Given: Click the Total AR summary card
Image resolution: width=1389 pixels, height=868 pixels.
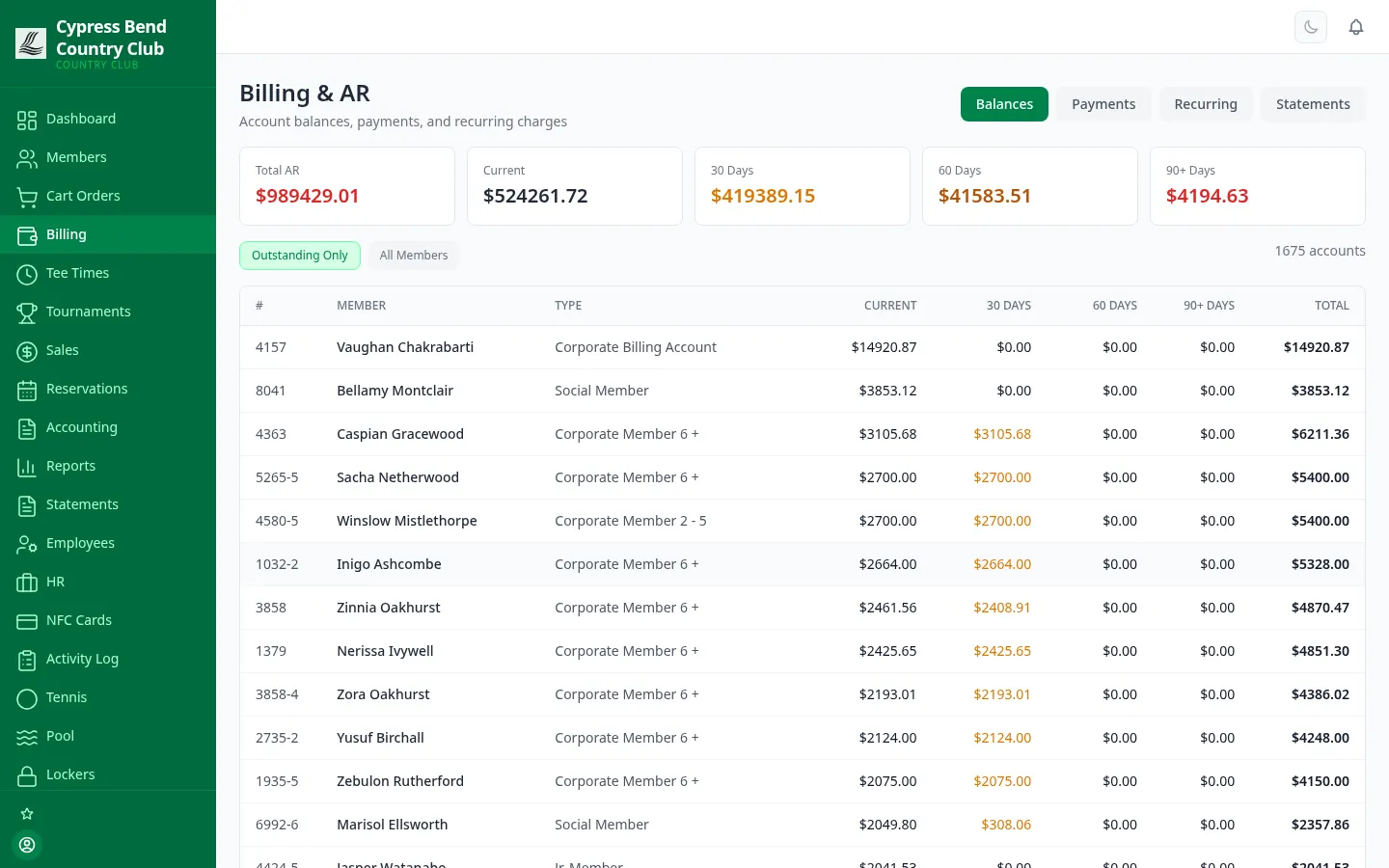Looking at the screenshot, I should point(347,186).
